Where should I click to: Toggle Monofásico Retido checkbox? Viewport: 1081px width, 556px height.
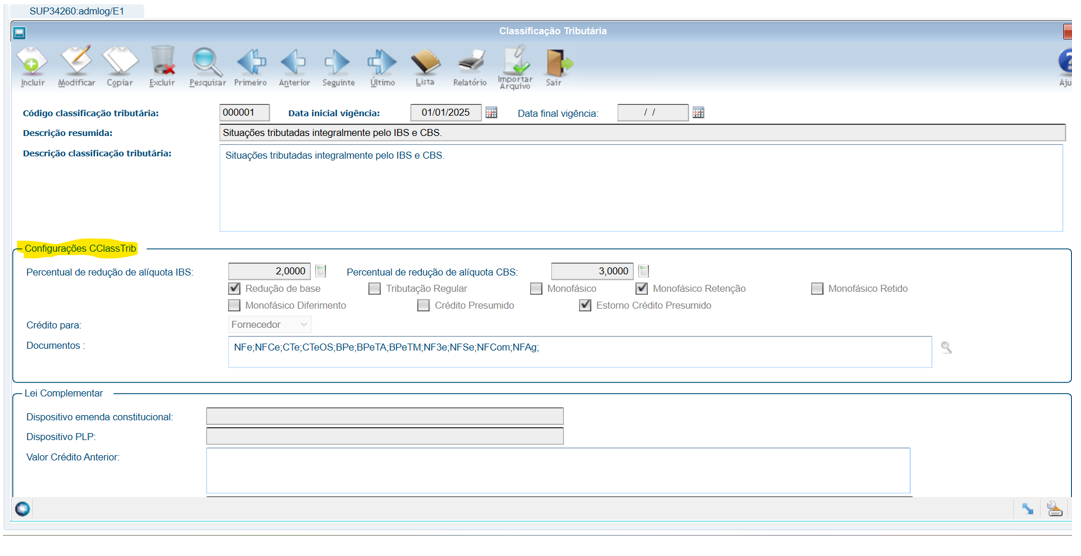coord(817,288)
